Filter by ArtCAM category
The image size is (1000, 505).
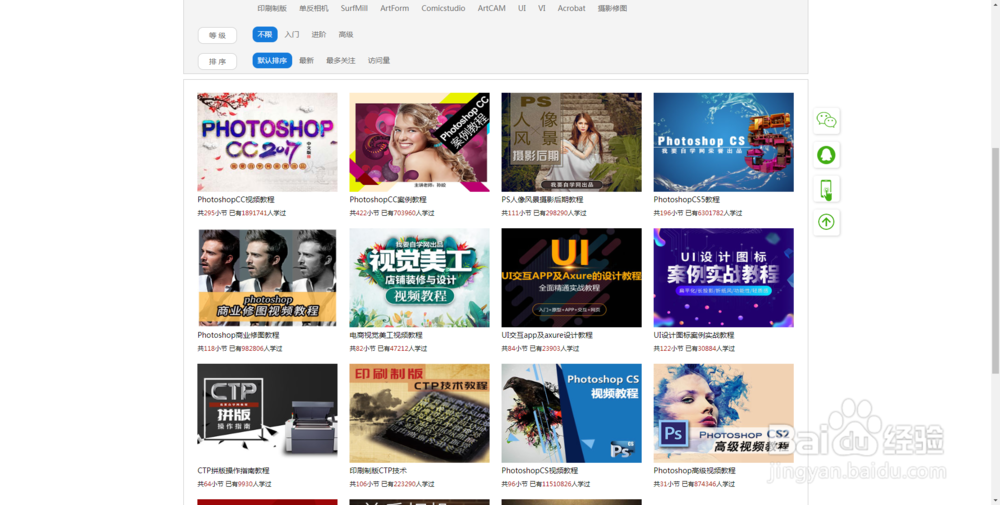click(492, 8)
